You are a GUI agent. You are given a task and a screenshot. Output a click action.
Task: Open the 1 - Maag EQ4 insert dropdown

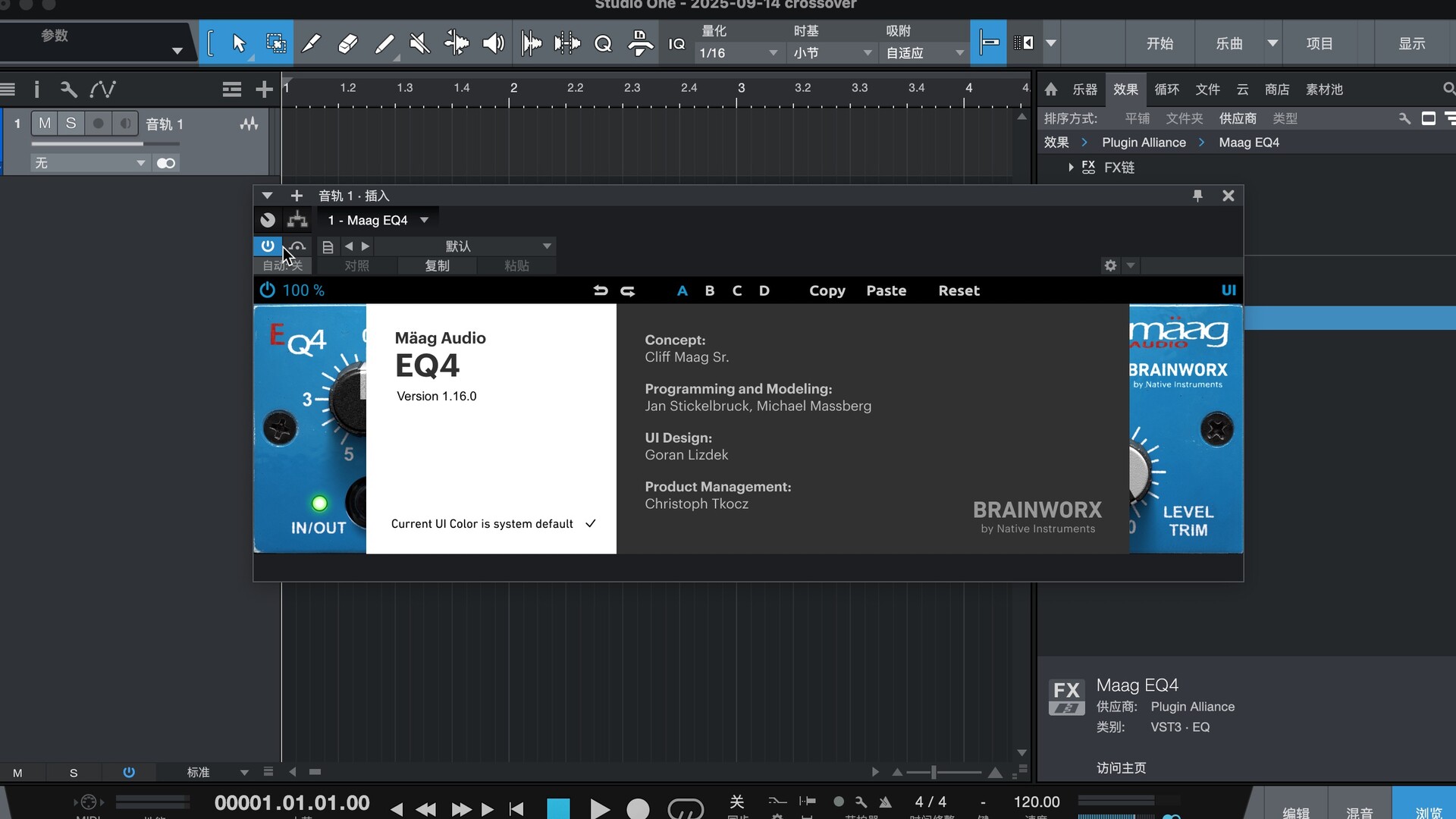[x=379, y=220]
